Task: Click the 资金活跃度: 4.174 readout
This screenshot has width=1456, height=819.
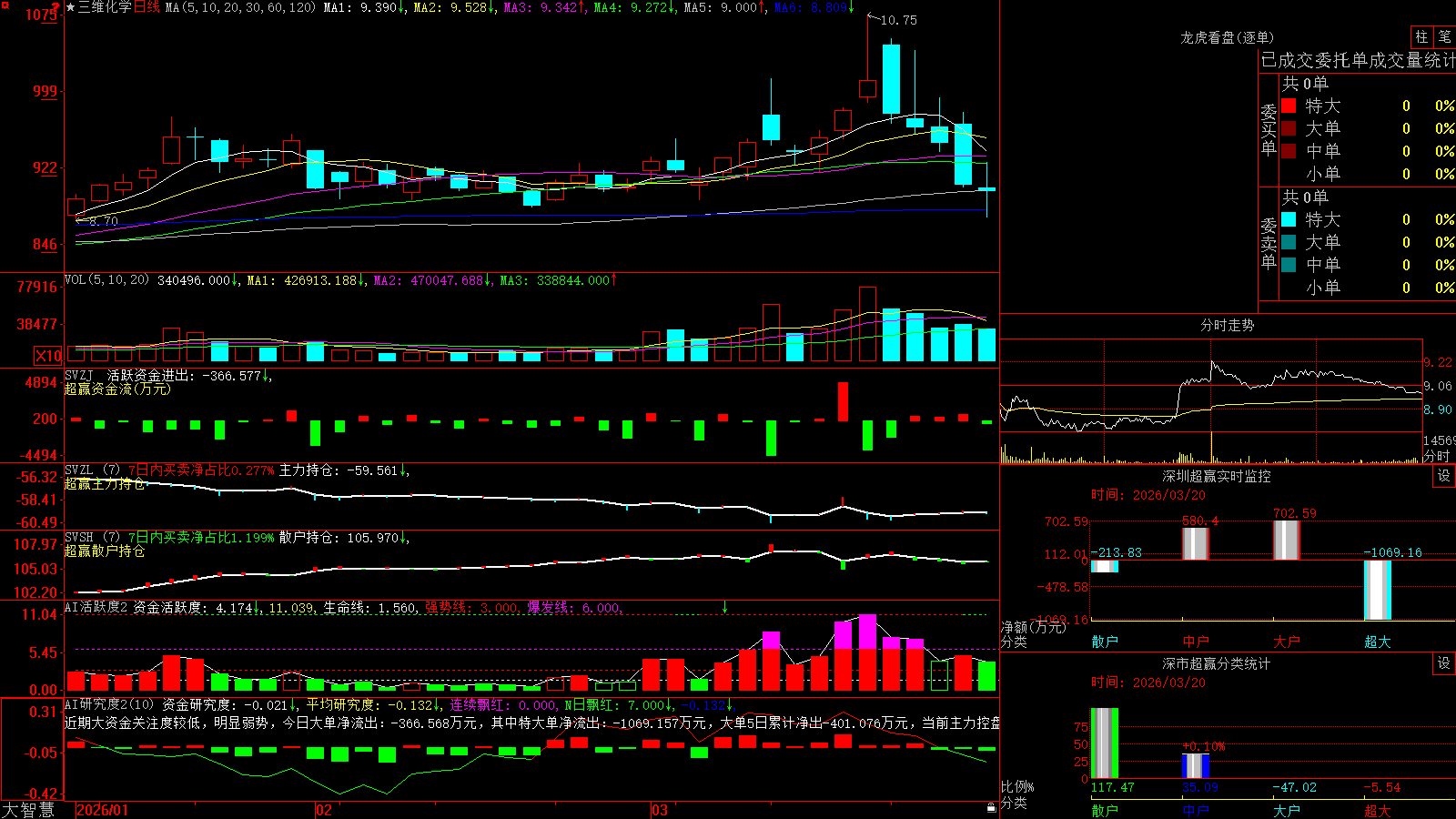Action: [x=197, y=608]
